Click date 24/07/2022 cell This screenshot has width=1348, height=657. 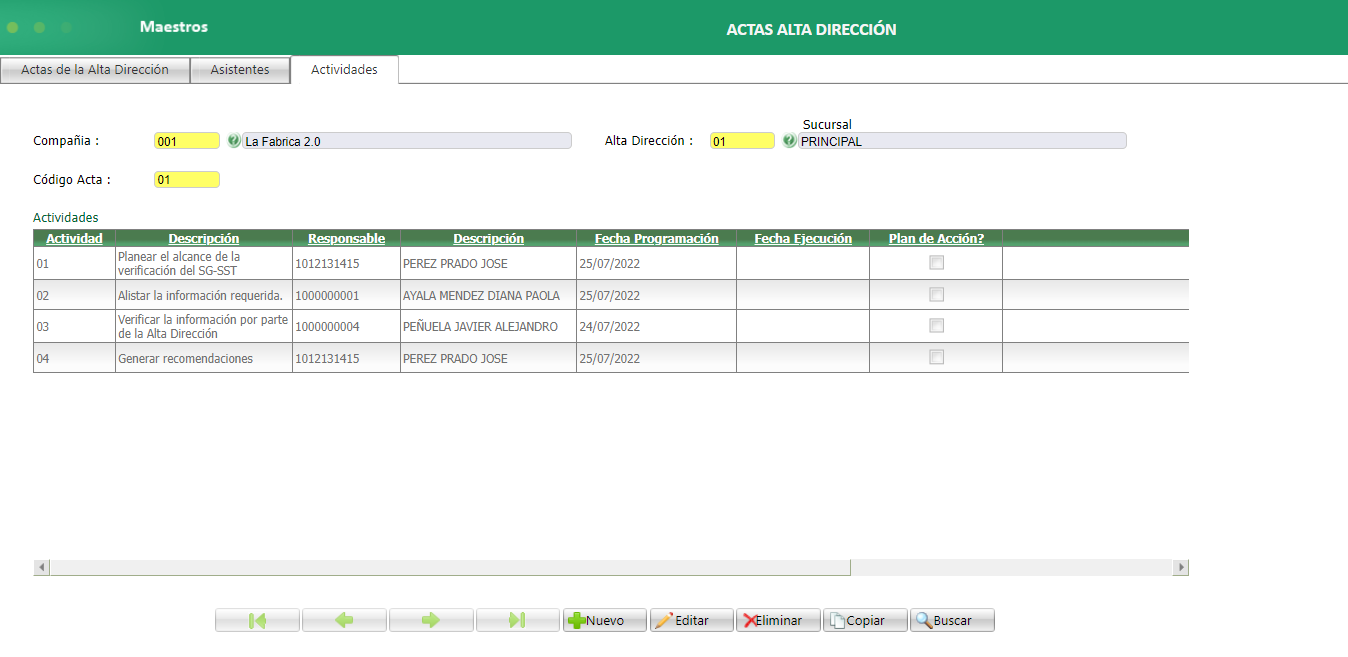pyautogui.click(x=656, y=326)
